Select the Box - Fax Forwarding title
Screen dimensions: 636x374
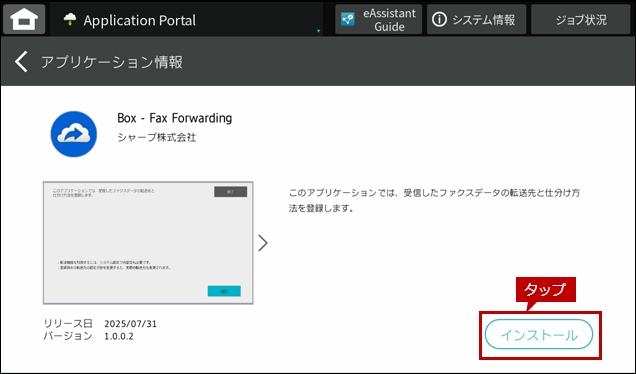(174, 118)
